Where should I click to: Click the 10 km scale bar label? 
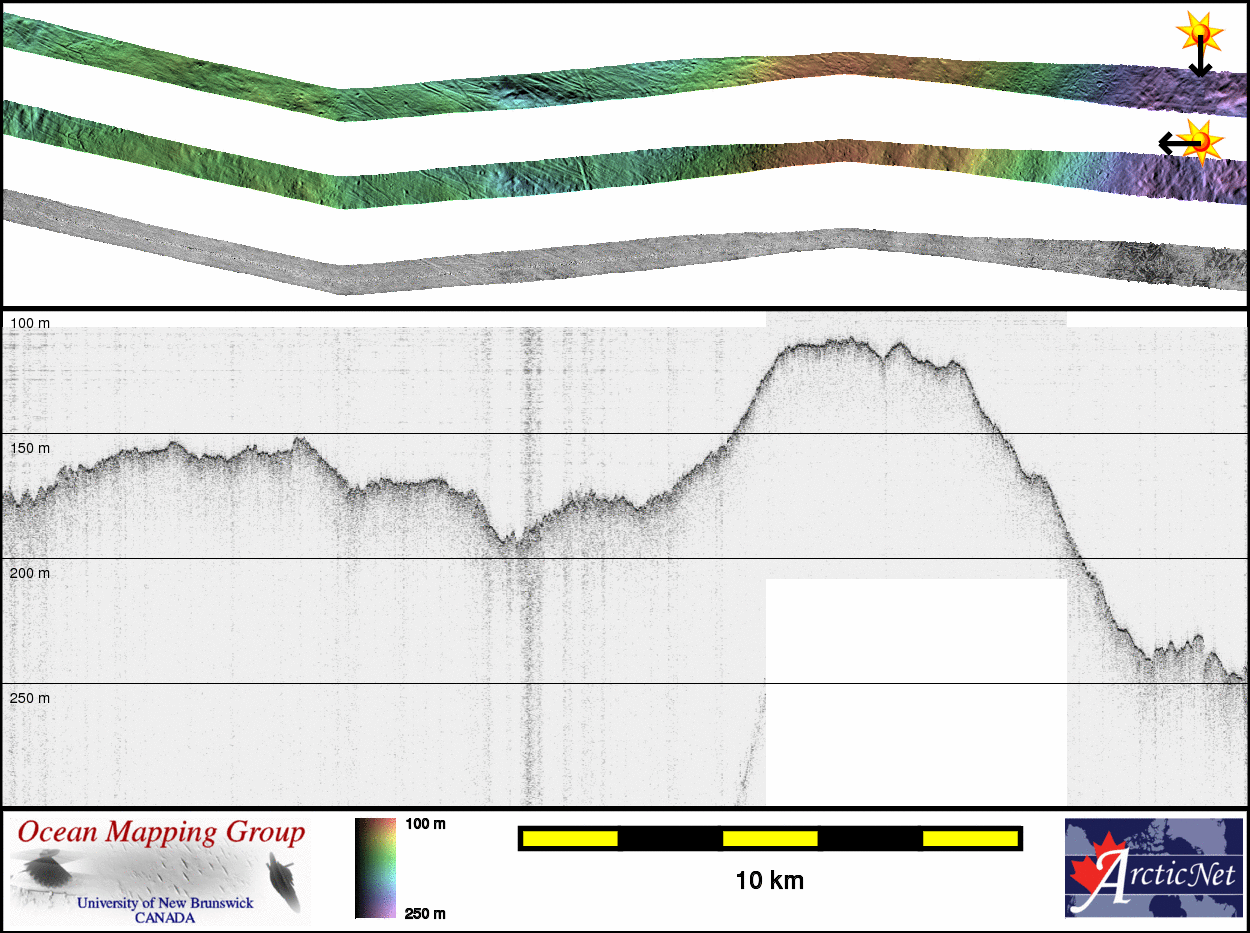[769, 881]
